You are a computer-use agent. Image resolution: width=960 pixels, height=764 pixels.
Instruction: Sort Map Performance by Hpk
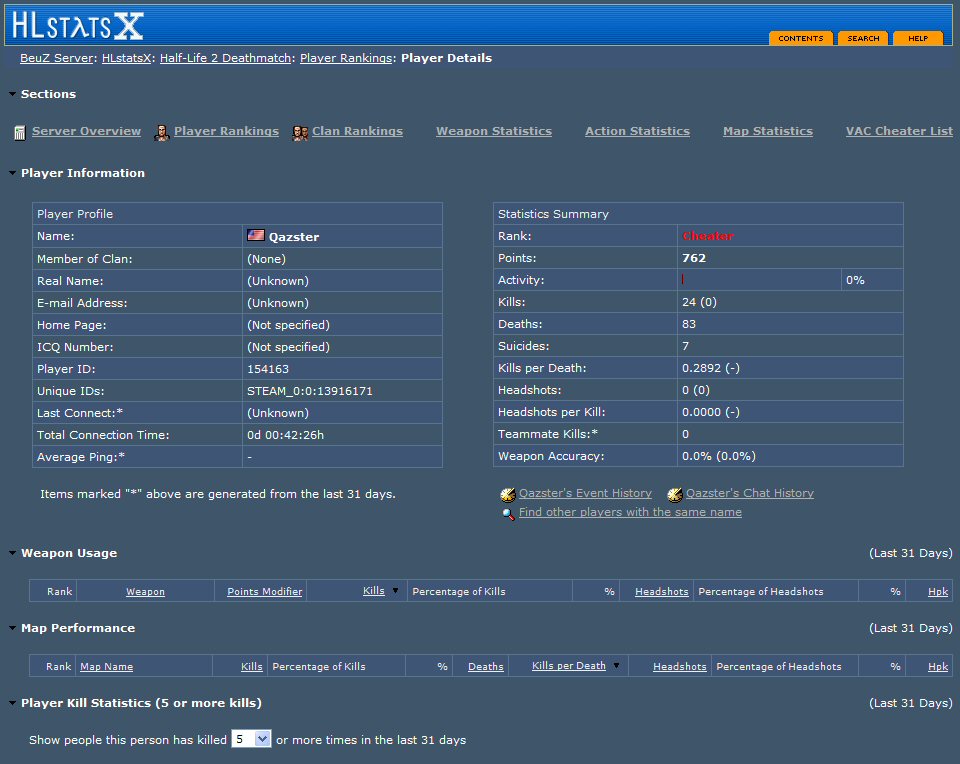[x=937, y=666]
